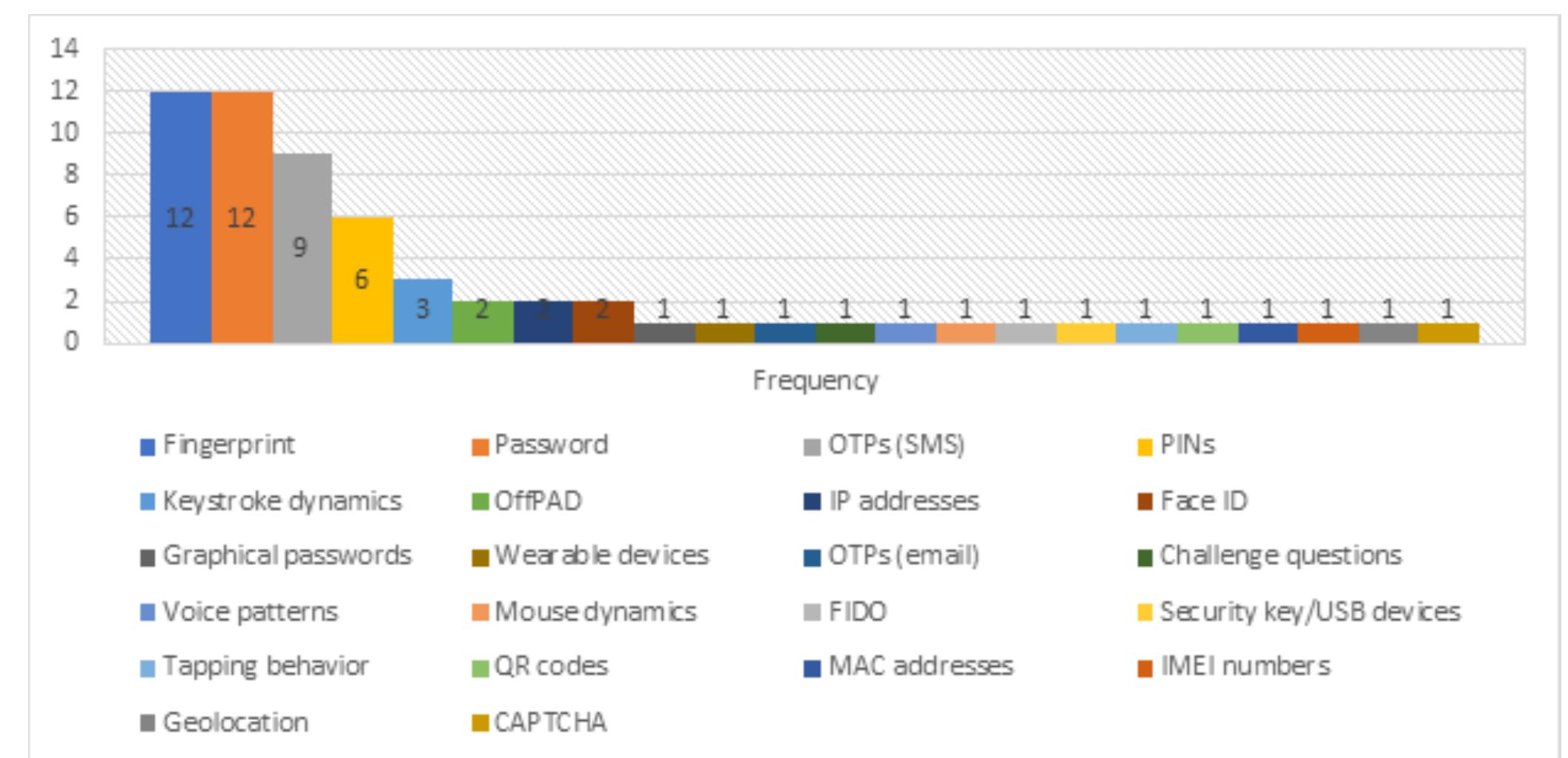1568x758 pixels.
Task: Select the IP addresses legend entry
Action: click(x=891, y=501)
